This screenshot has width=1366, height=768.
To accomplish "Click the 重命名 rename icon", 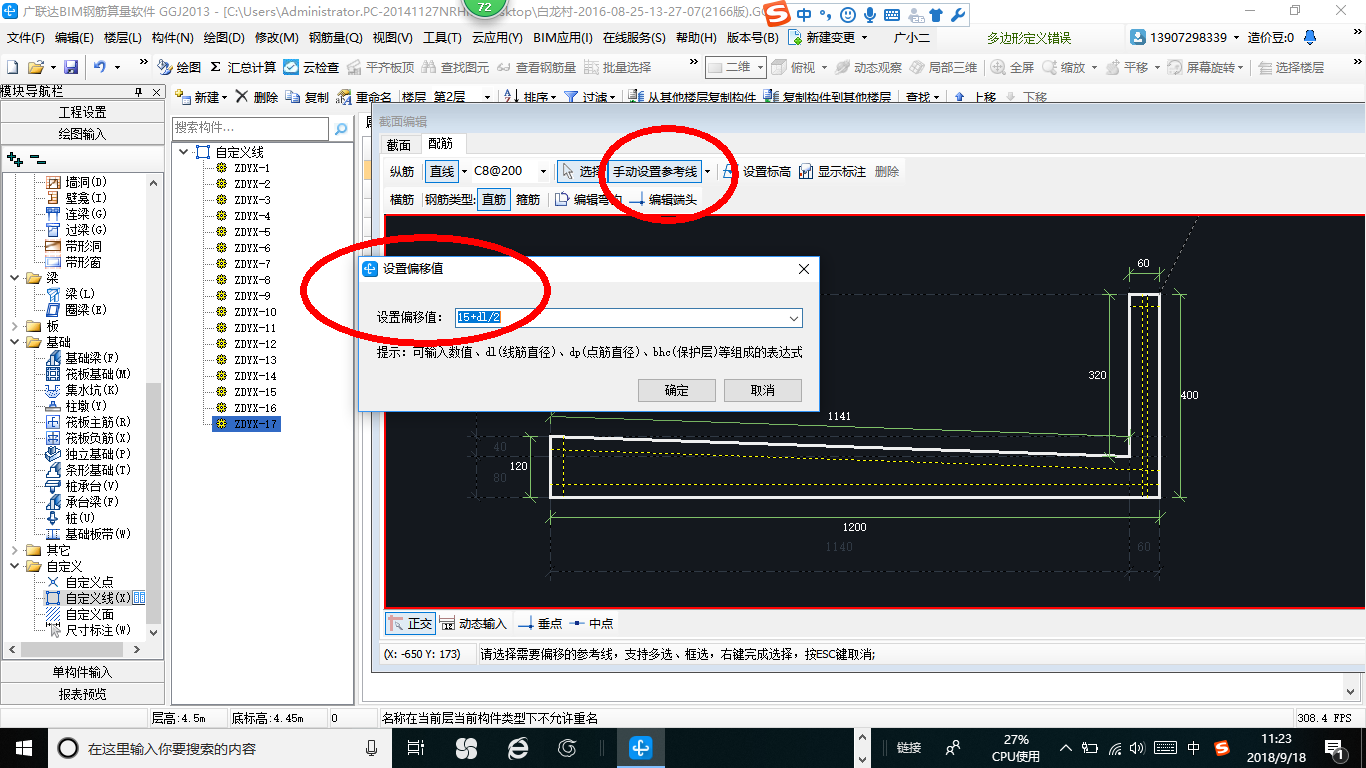I will 344,97.
